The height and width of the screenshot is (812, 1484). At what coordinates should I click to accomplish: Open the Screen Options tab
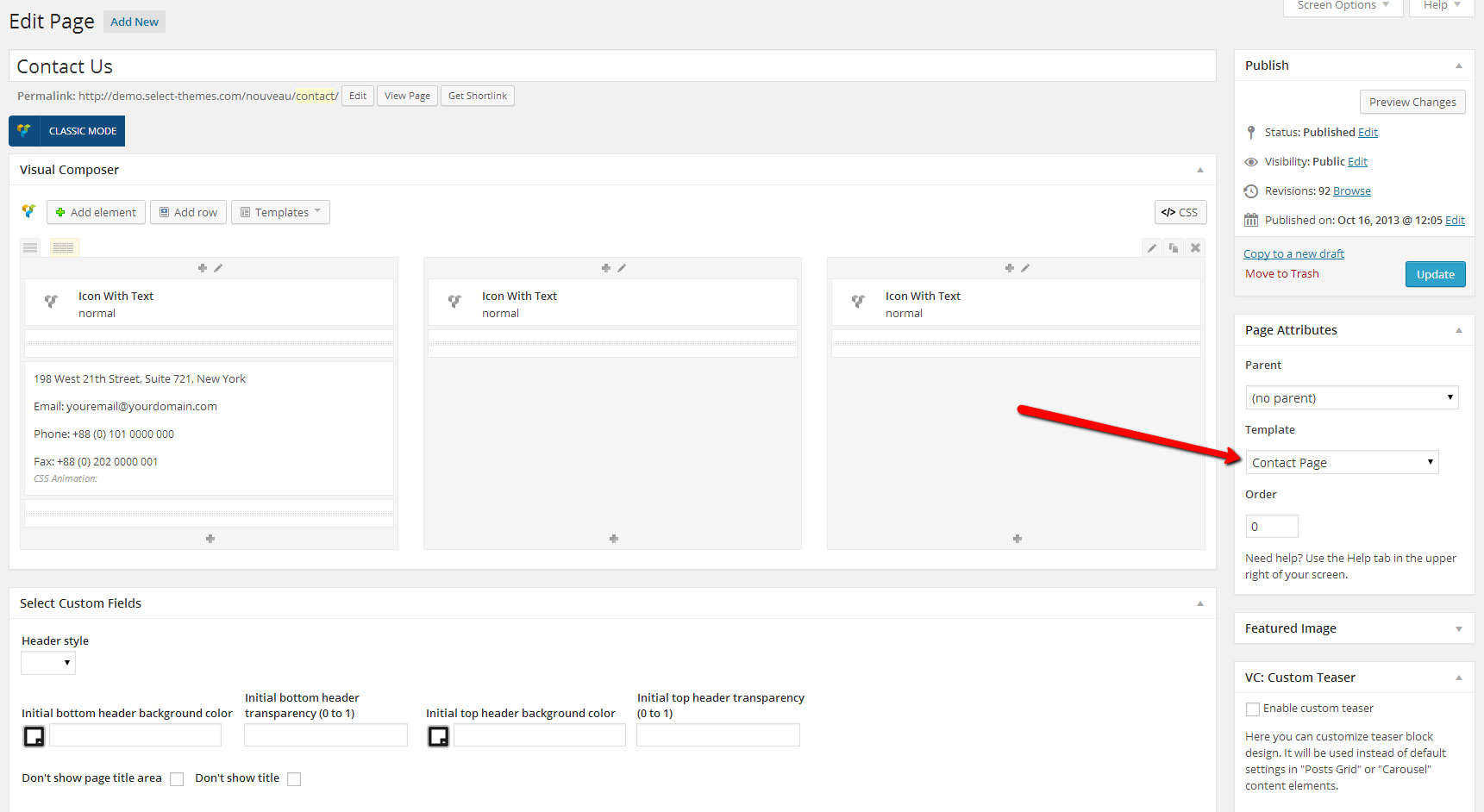[x=1343, y=6]
